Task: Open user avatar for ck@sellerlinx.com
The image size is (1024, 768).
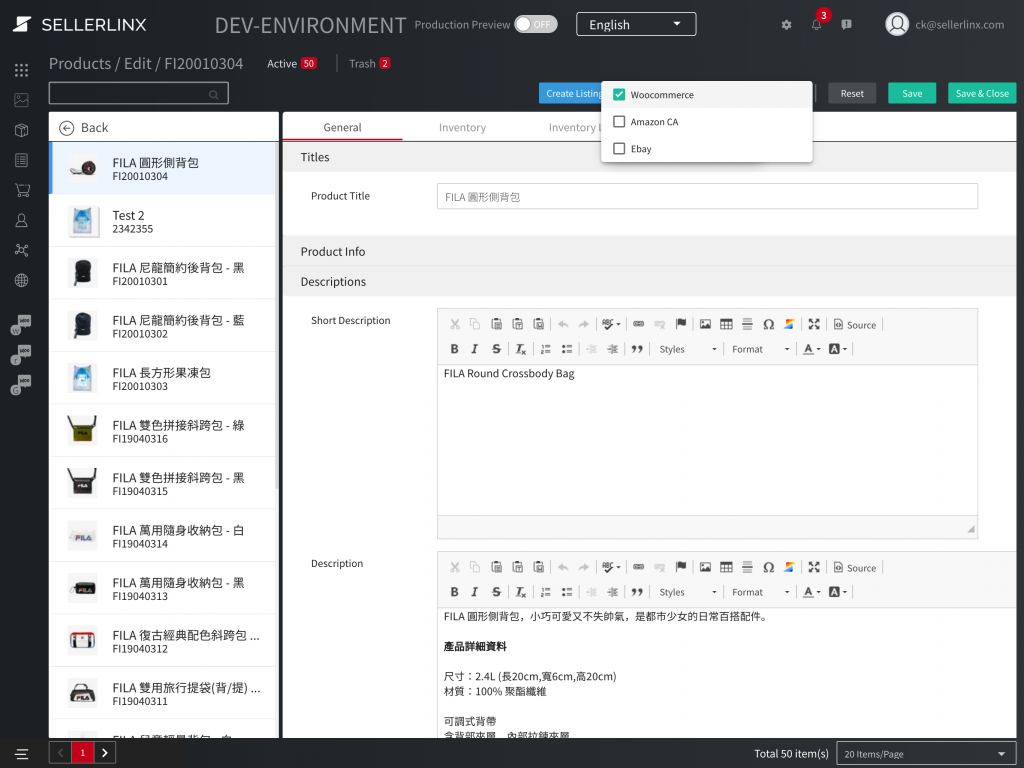Action: coord(897,24)
